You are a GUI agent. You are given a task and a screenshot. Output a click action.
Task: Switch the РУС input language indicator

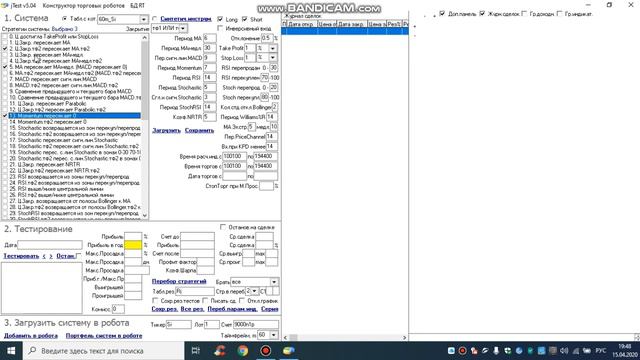600,351
